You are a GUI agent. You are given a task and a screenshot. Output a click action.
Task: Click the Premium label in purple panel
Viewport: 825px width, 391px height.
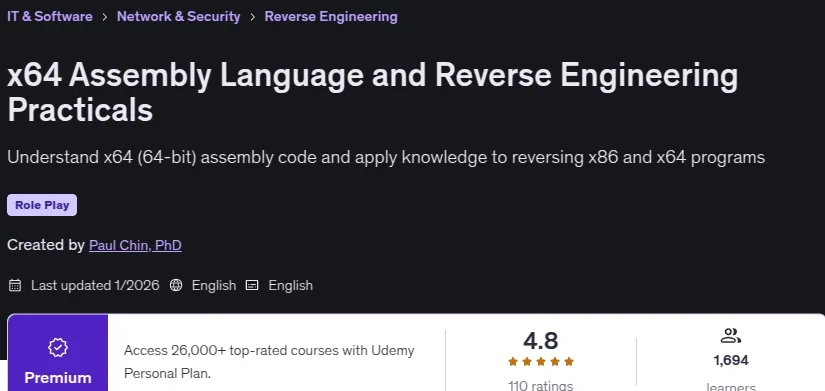click(x=58, y=378)
